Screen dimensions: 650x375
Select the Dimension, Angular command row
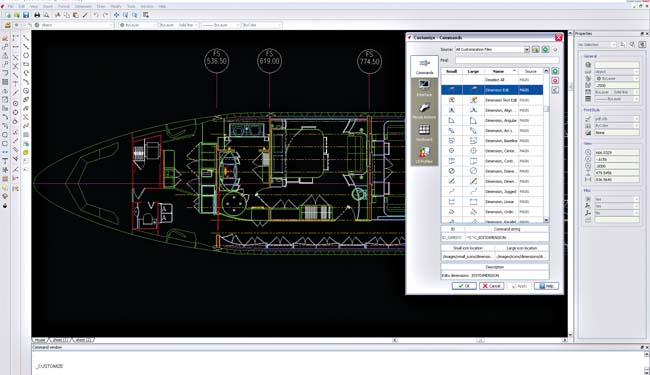pyautogui.click(x=492, y=120)
